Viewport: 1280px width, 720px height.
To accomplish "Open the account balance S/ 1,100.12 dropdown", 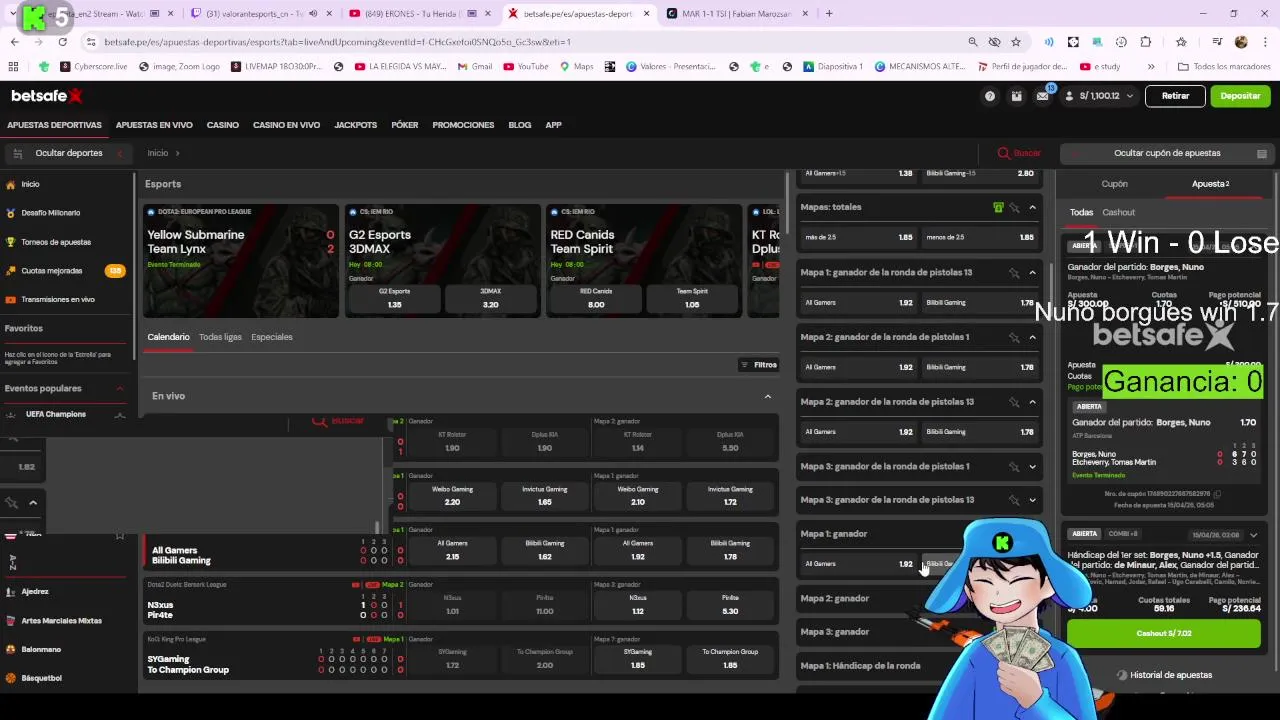I will (x=1100, y=96).
